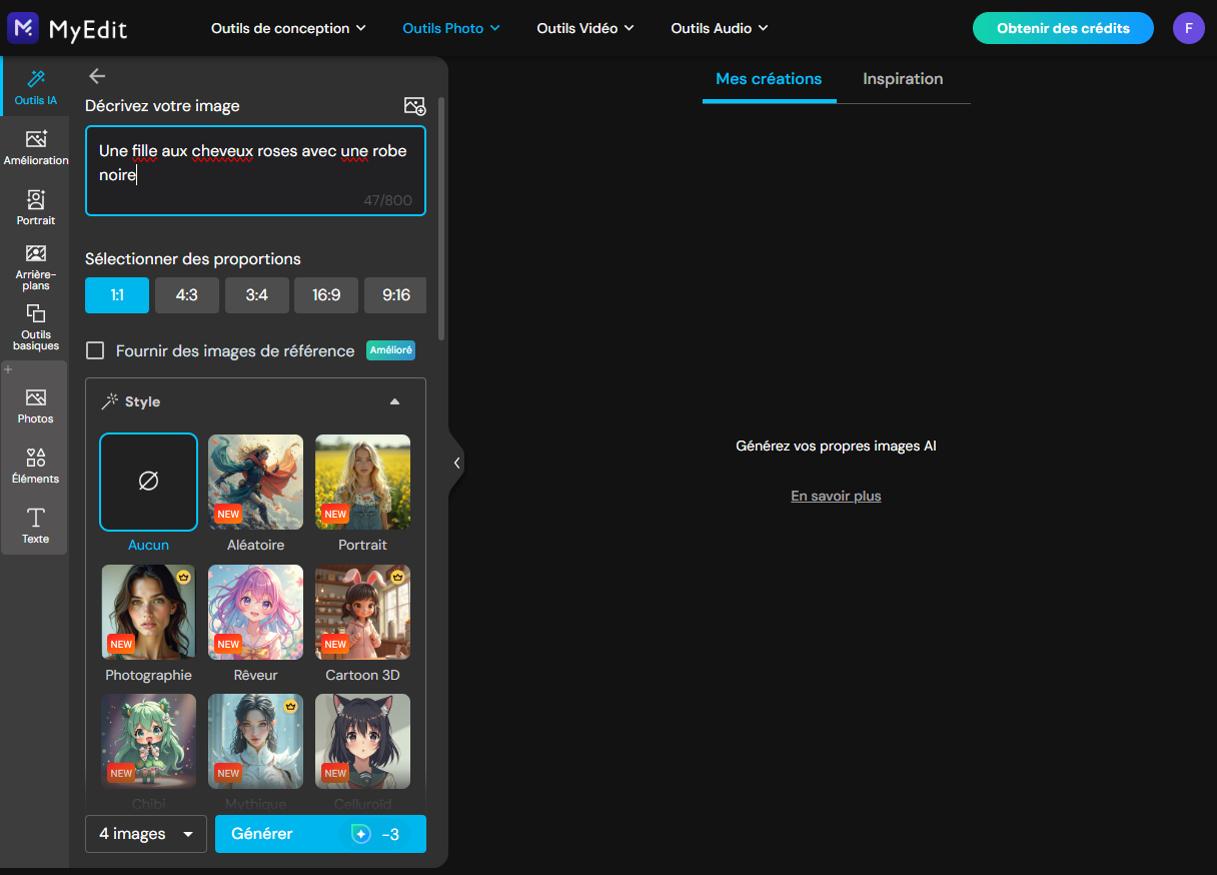Screen dimensions: 1217x875
Task: Open the Éléments panel
Action: [x=35, y=466]
